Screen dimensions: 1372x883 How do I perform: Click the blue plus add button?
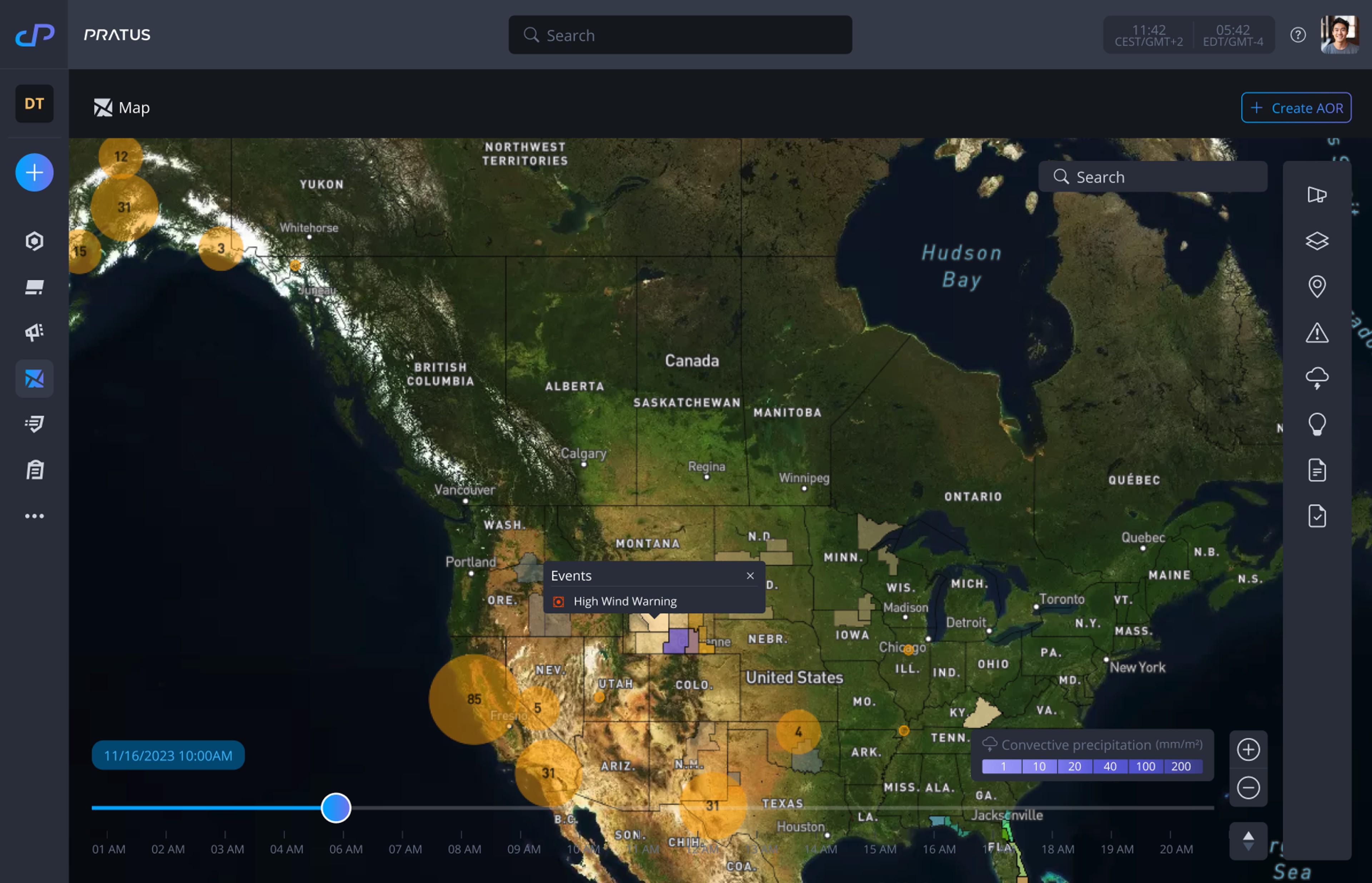click(34, 173)
